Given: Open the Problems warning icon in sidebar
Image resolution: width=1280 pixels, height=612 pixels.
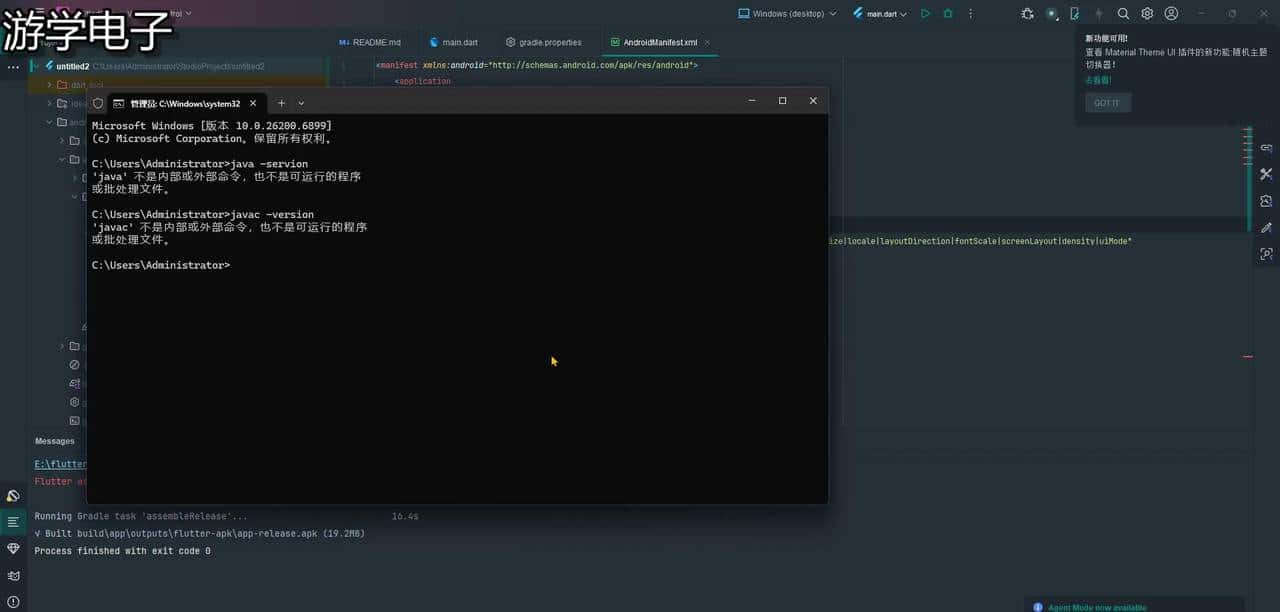Looking at the screenshot, I should (13, 601).
